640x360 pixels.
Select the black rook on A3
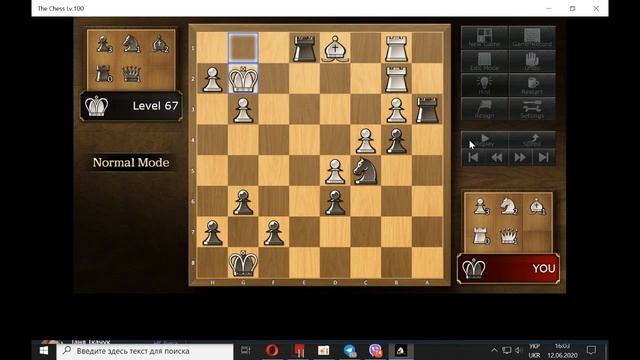(x=427, y=109)
